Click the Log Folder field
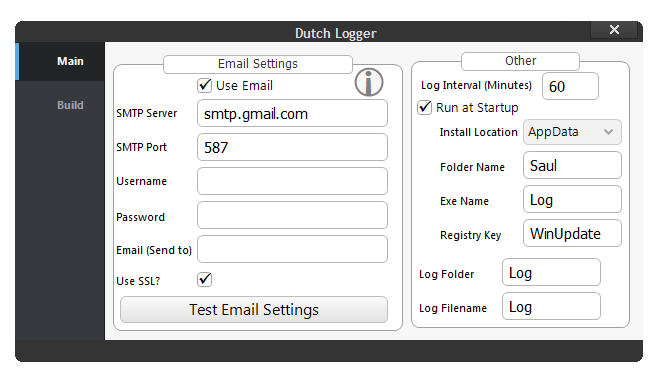 click(x=551, y=272)
